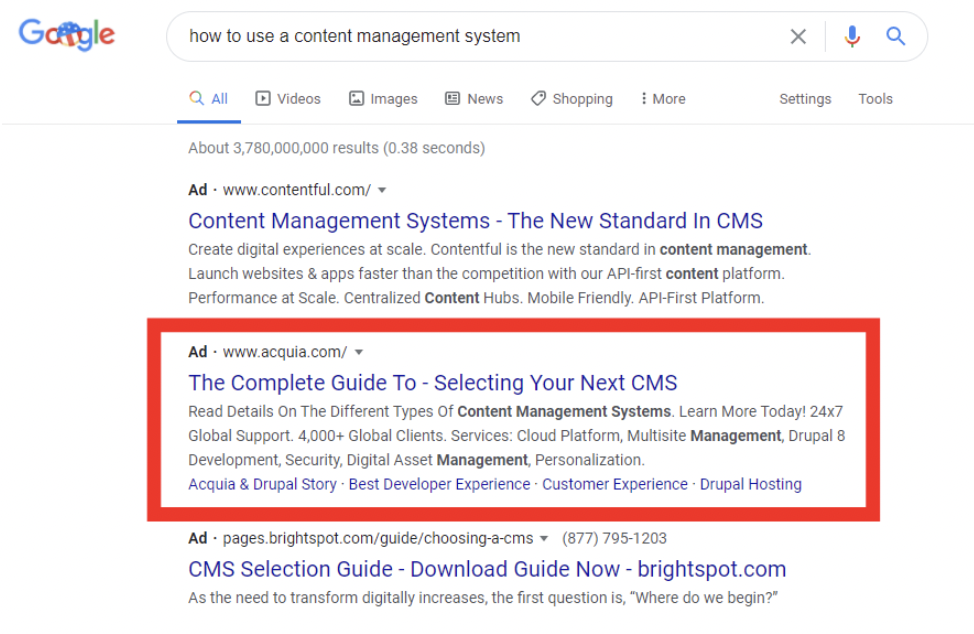974x634 pixels.
Task: Switch to the Images tab
Action: point(383,99)
